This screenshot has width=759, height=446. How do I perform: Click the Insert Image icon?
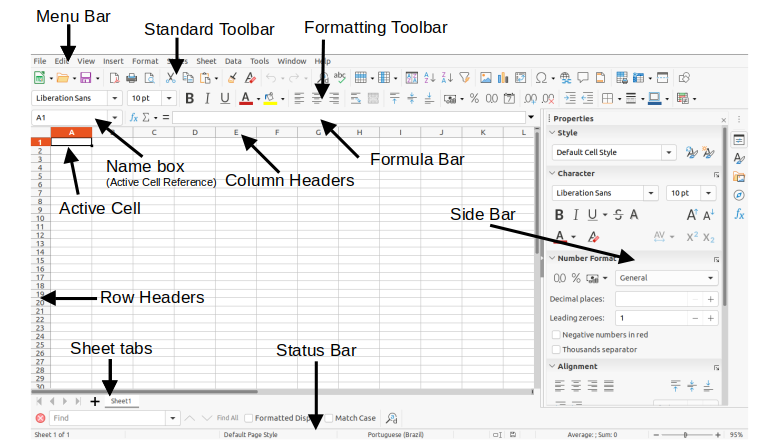pyautogui.click(x=486, y=78)
